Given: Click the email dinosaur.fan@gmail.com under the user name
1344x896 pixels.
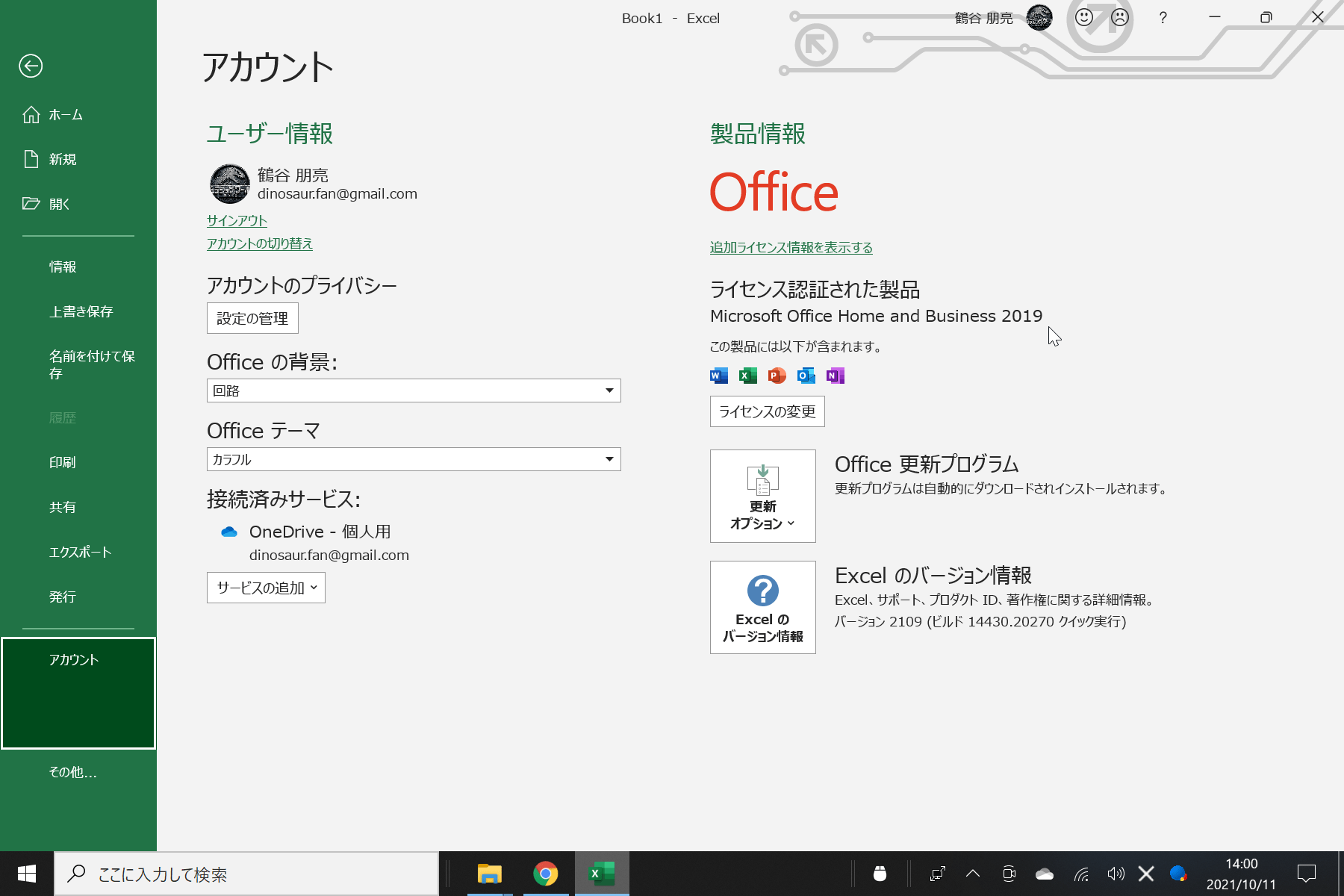Looking at the screenshot, I should click(x=337, y=193).
